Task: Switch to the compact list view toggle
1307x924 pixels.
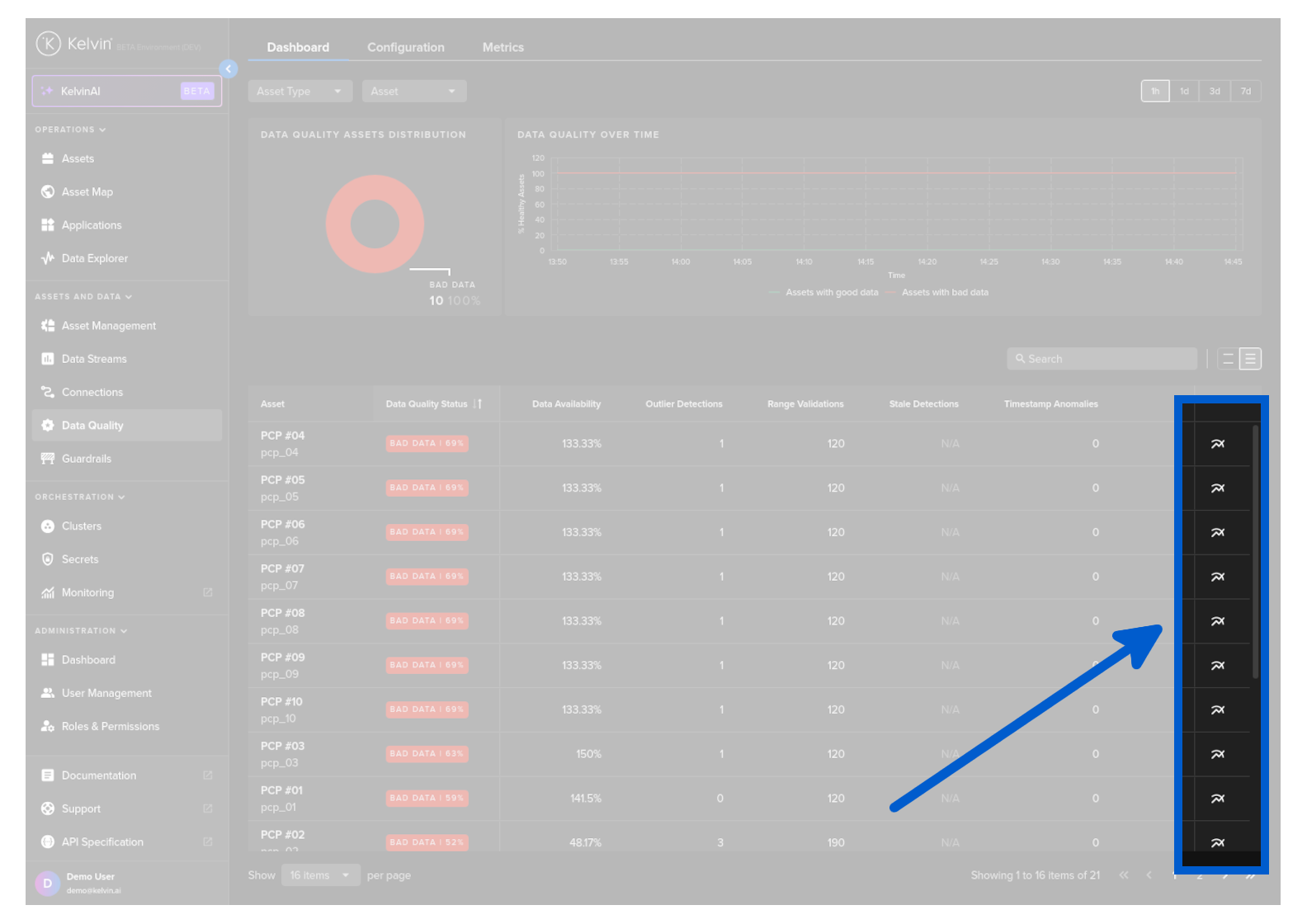Action: [x=1228, y=359]
